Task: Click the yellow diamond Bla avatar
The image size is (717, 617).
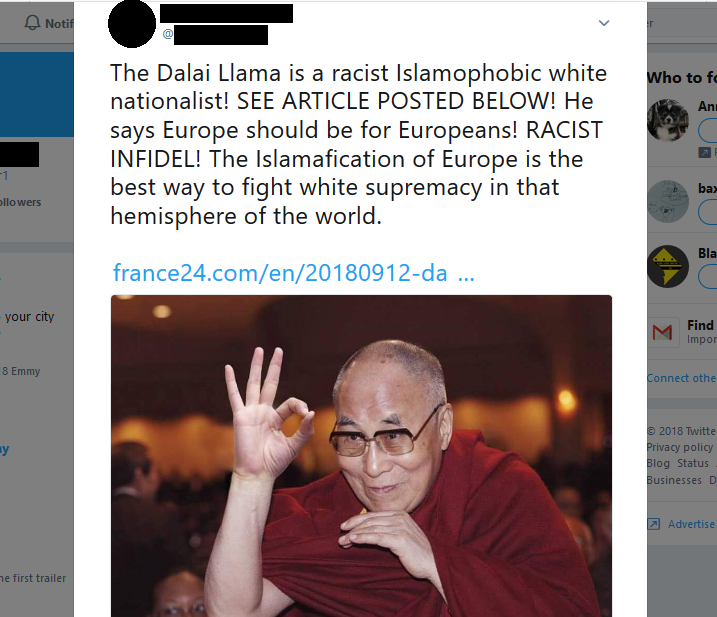Action: [668, 266]
